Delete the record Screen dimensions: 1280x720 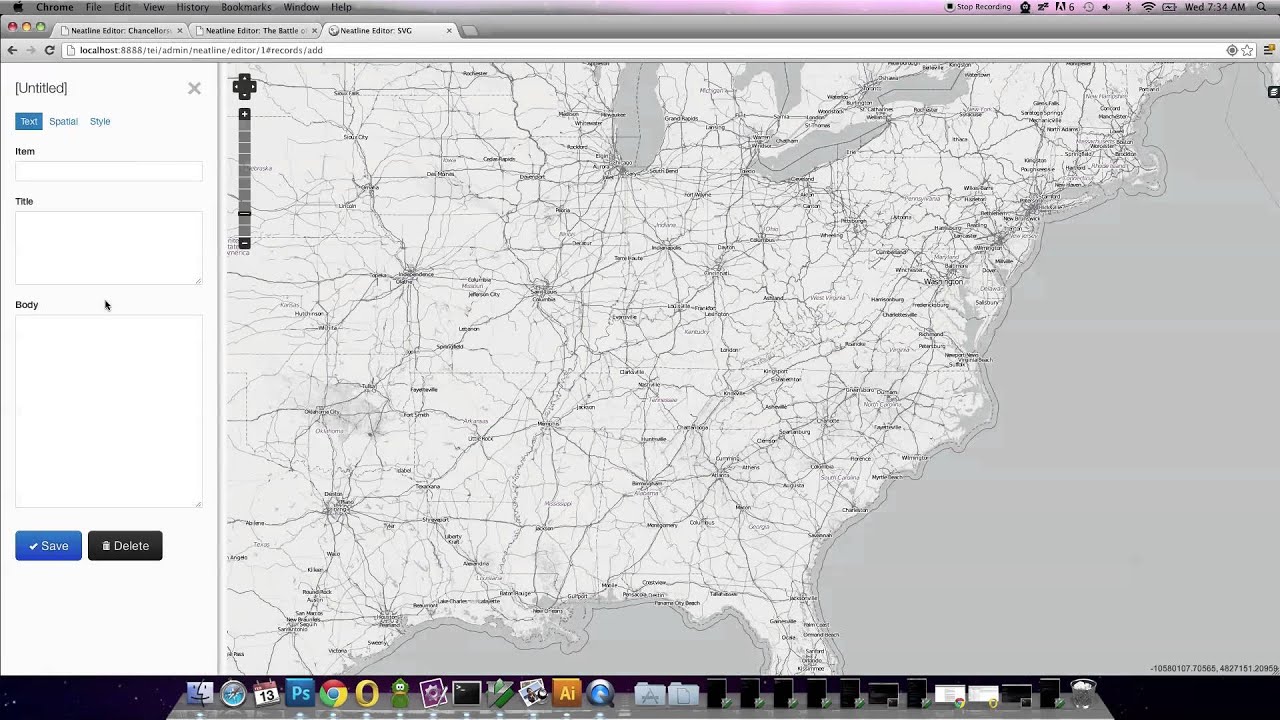coord(125,546)
